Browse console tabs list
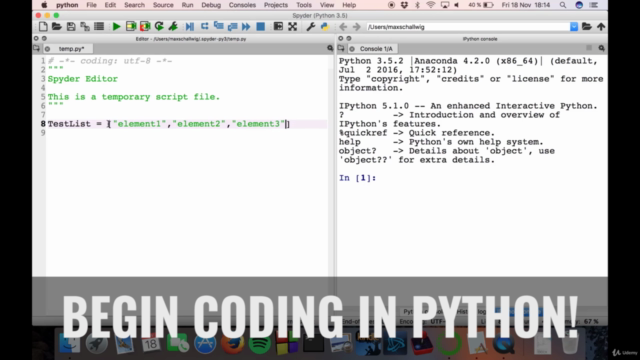Screen dimensions: 640x360 (341, 49)
